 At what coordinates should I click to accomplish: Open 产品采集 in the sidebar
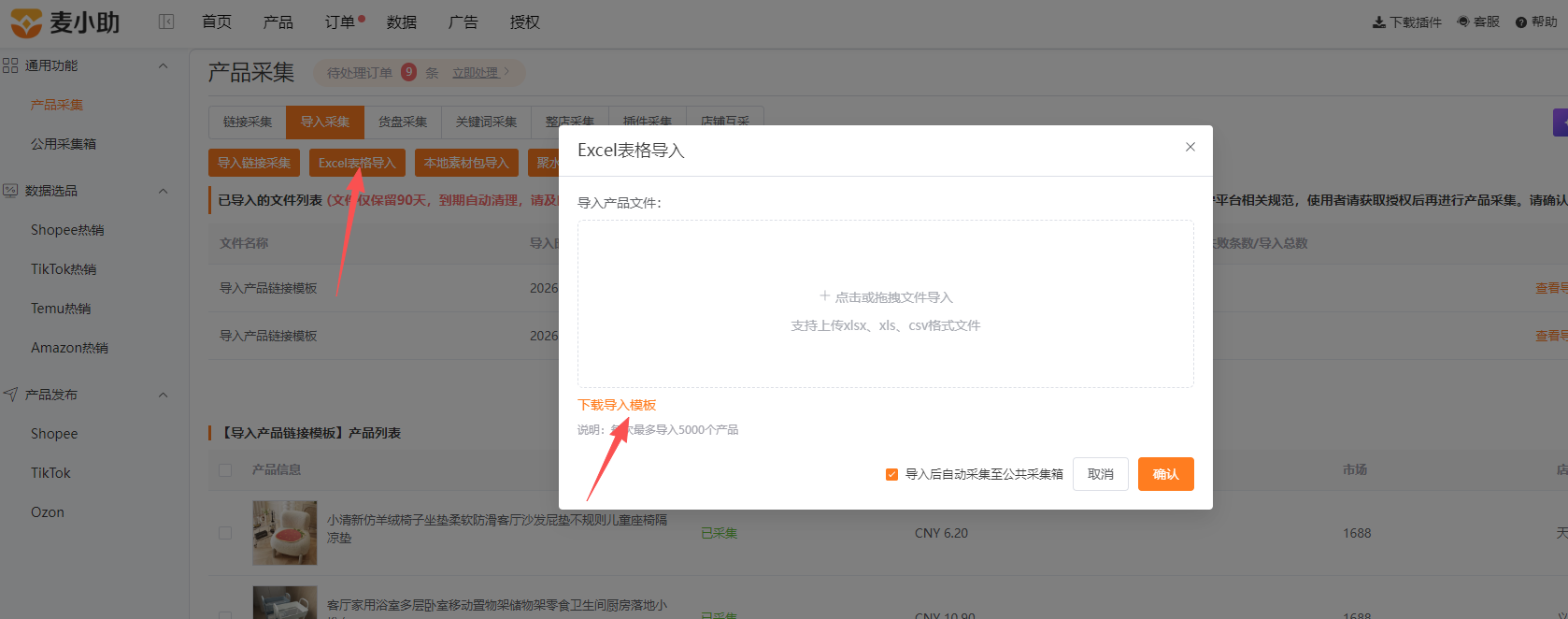[57, 105]
